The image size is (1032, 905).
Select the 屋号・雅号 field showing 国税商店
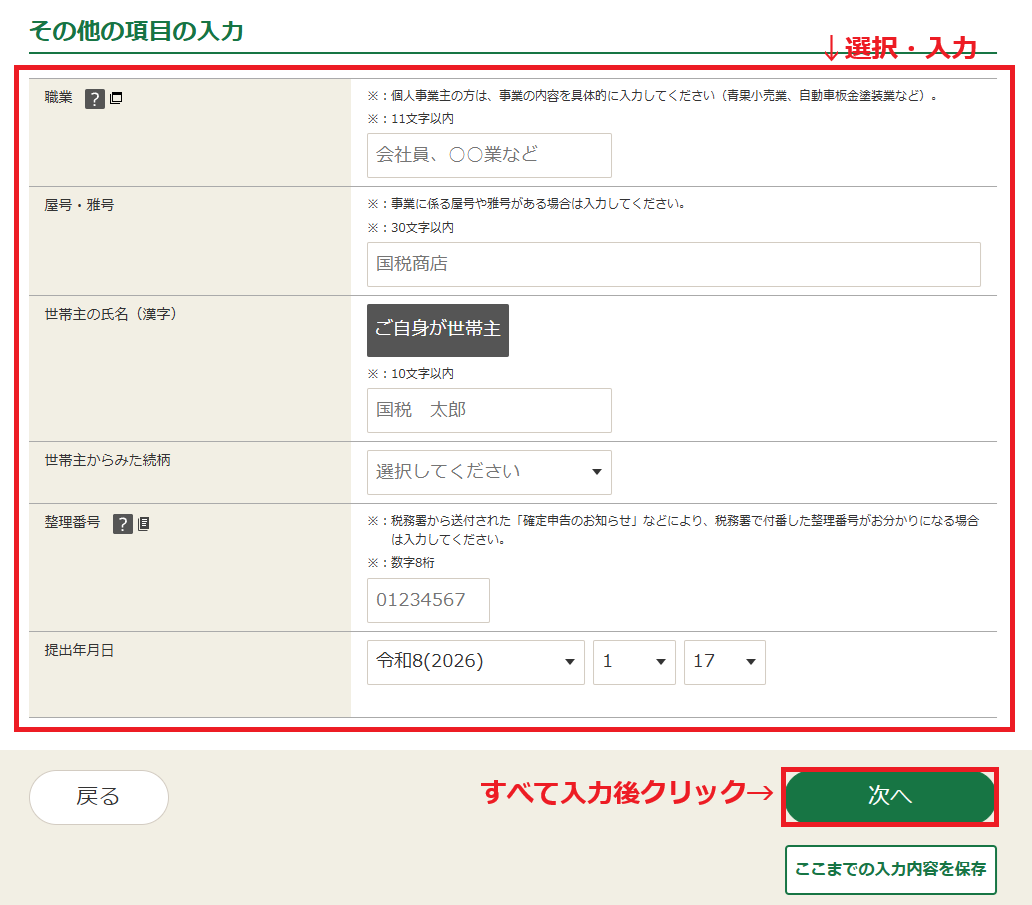point(673,264)
